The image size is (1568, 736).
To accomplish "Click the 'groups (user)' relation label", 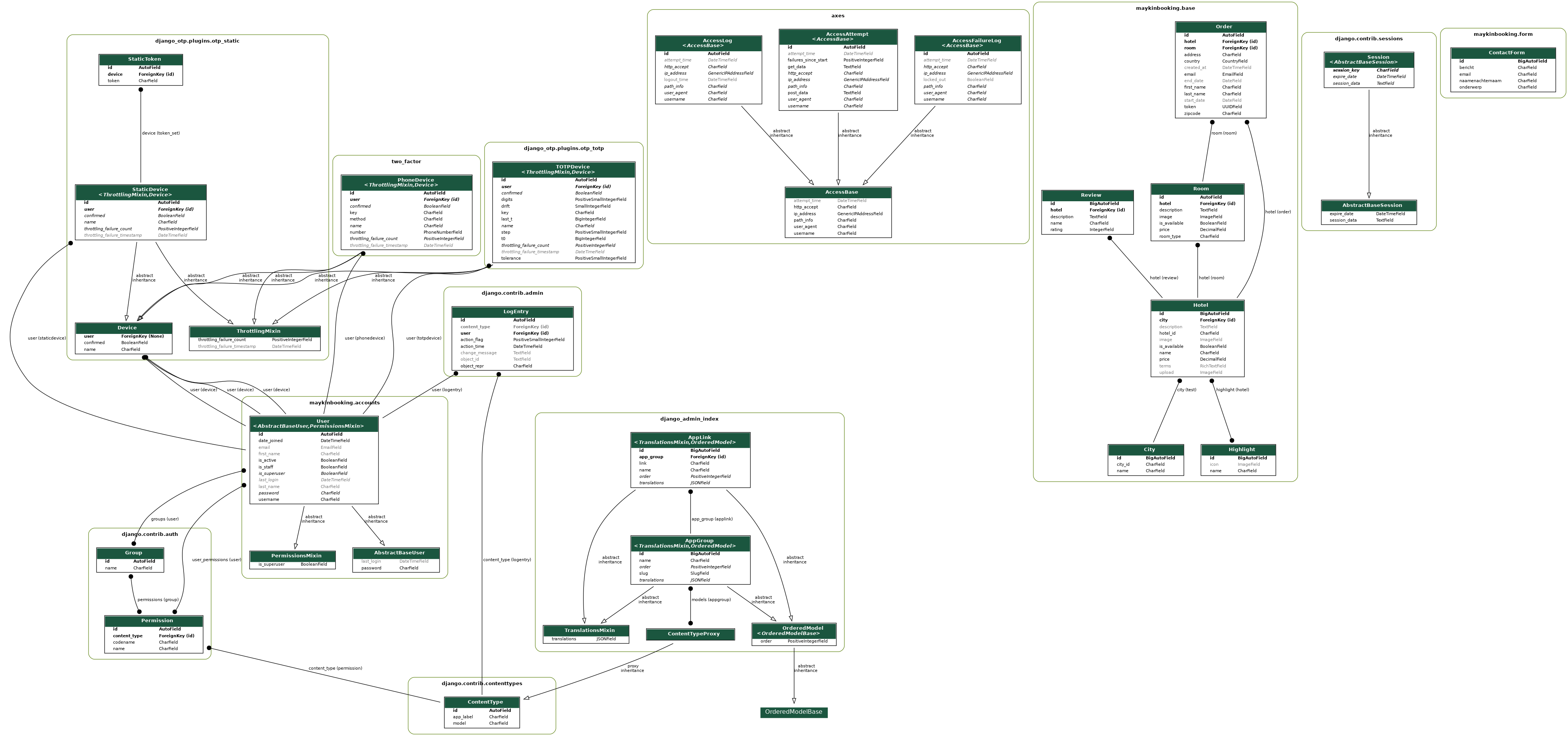I will [x=165, y=519].
